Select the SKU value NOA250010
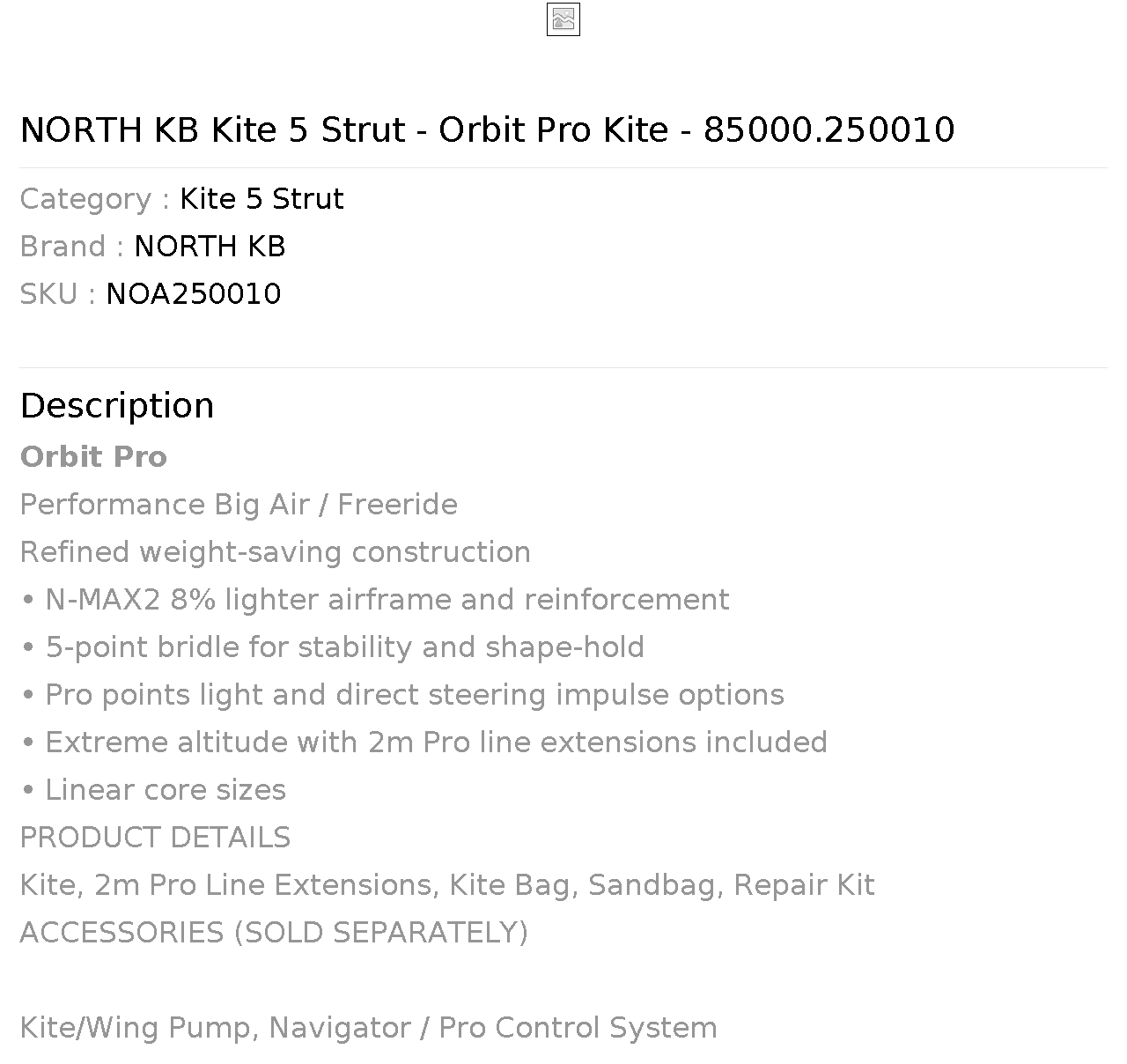 point(194,294)
